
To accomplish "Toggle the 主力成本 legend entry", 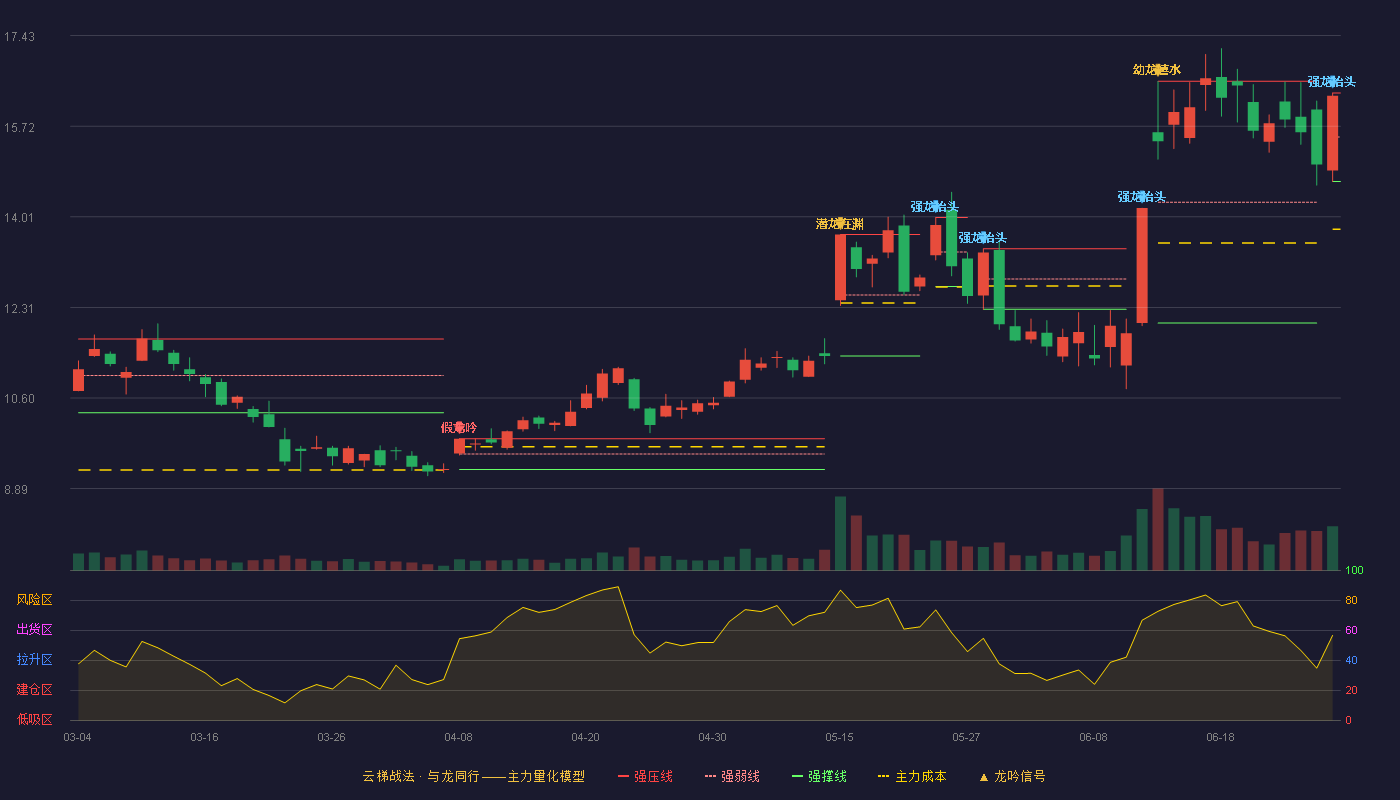I will pyautogui.click(x=912, y=776).
